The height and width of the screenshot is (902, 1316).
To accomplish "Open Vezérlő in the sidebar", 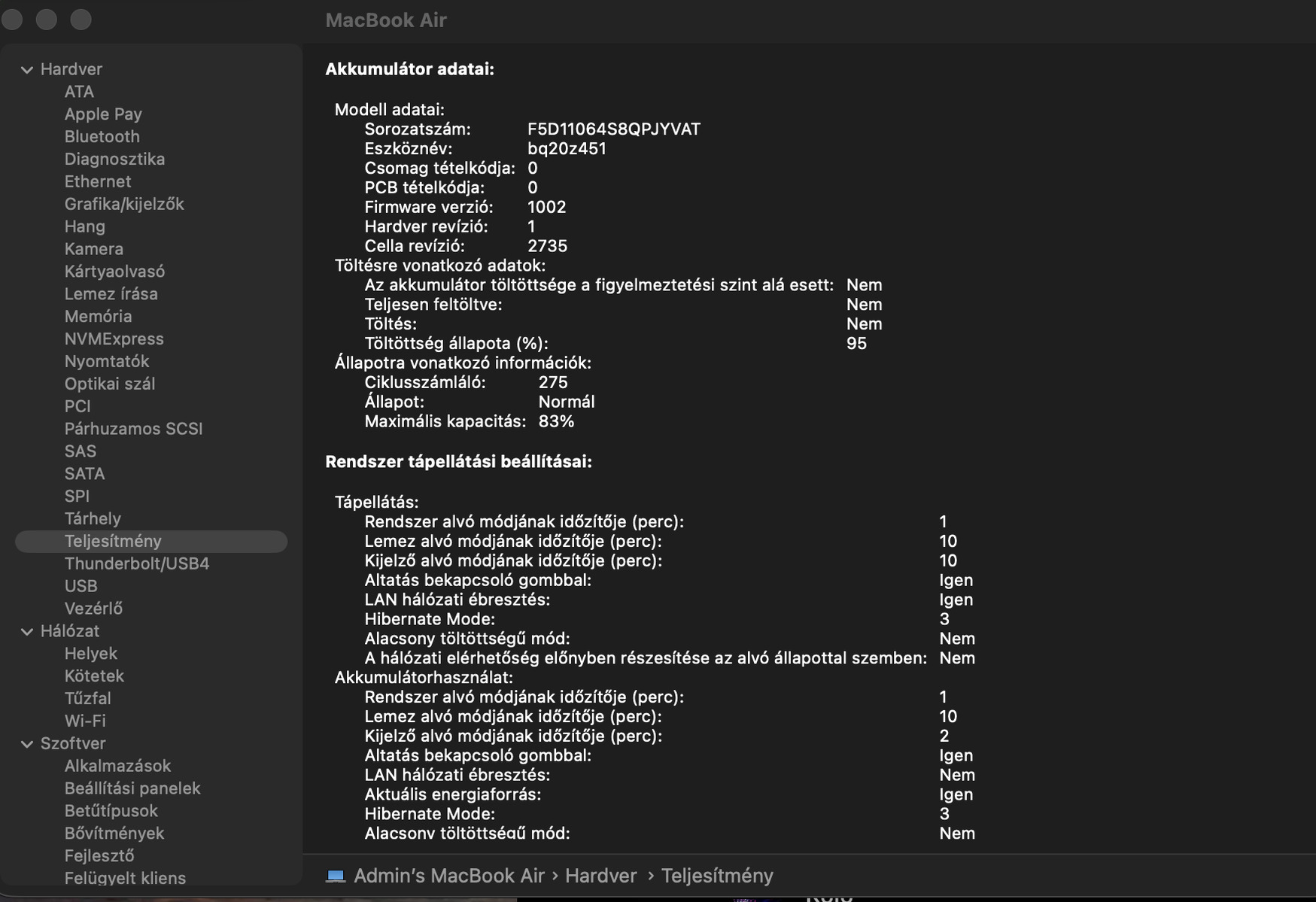I will click(x=93, y=609).
